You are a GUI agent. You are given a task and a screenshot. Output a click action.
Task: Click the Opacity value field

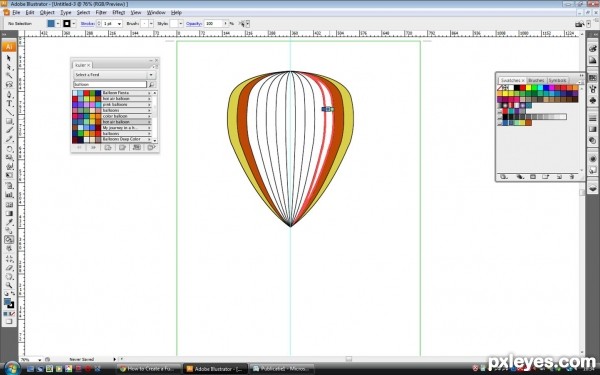[x=213, y=24]
